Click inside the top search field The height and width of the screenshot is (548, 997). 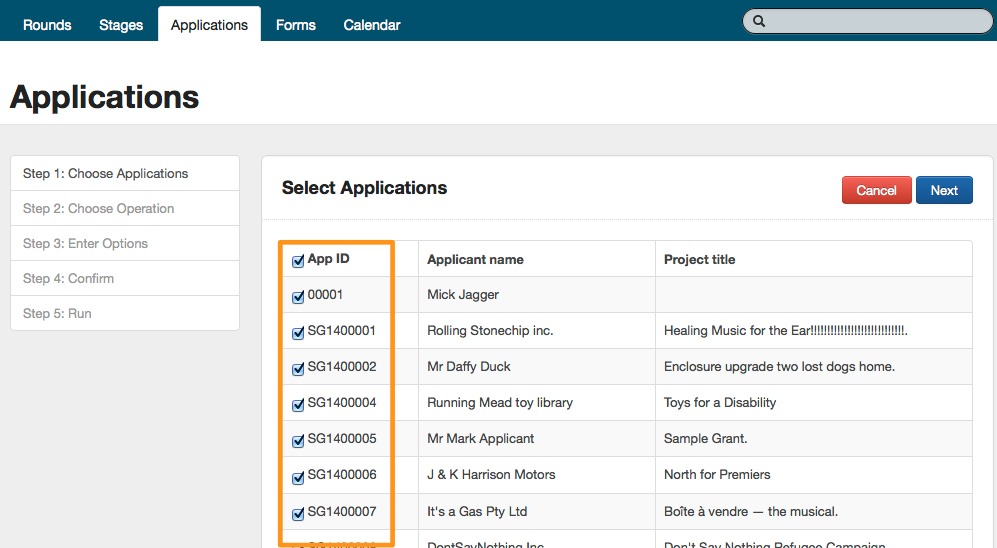coord(875,21)
